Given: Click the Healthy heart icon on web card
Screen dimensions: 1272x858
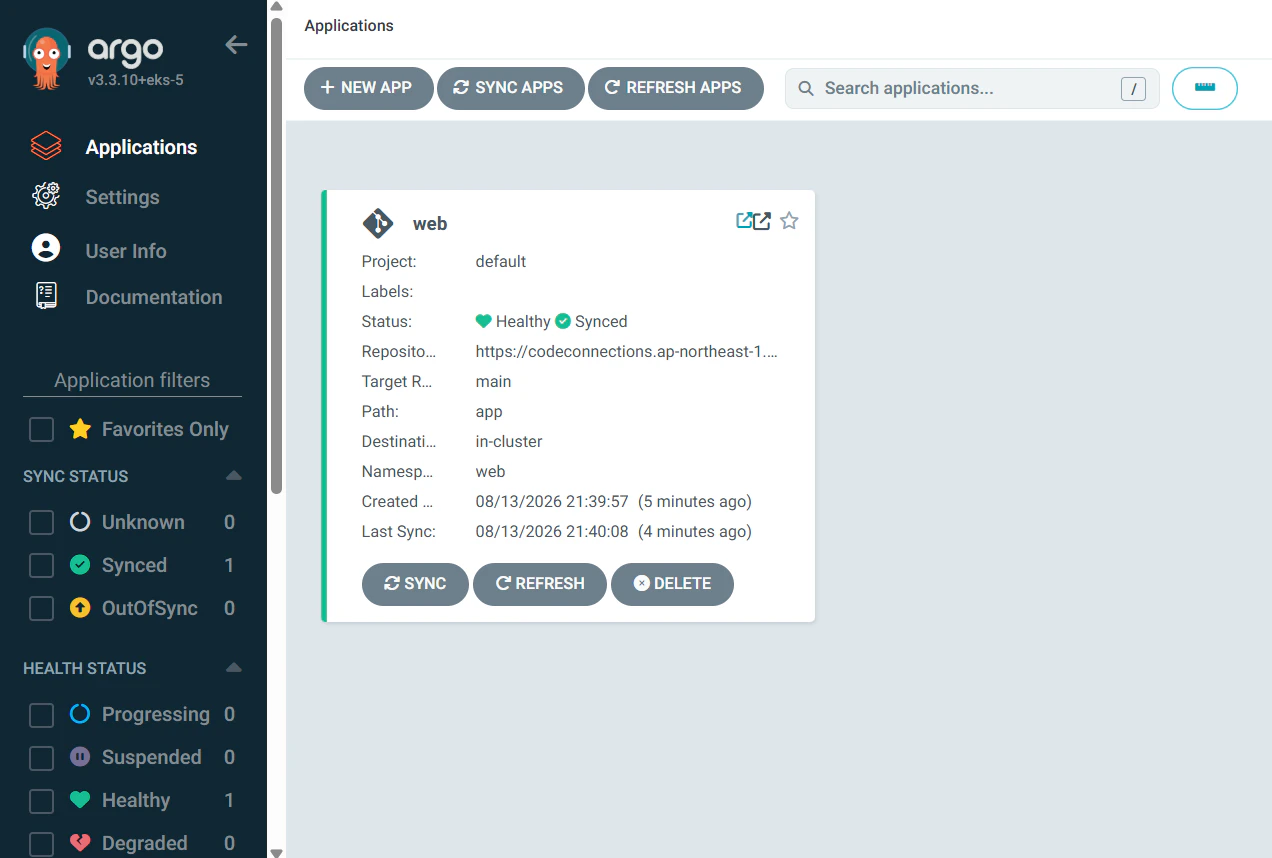Looking at the screenshot, I should [x=483, y=321].
